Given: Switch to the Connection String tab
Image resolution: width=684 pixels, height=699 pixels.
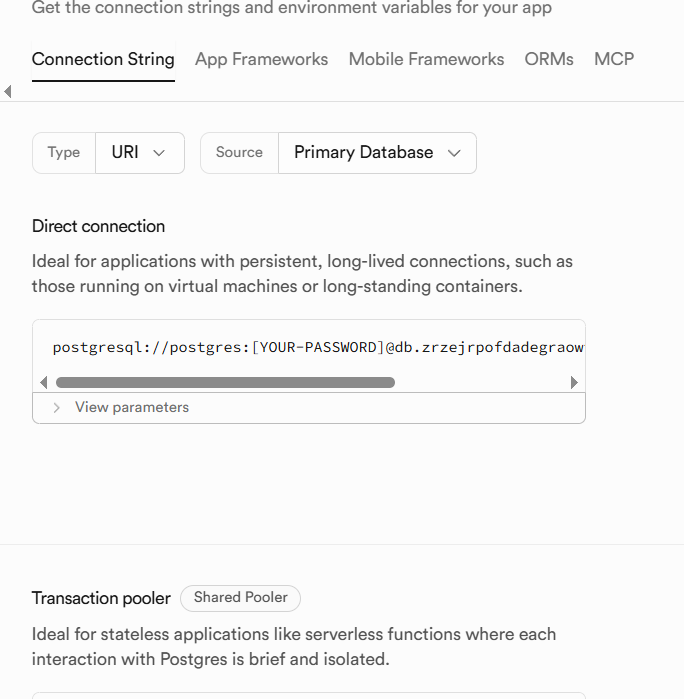Looking at the screenshot, I should click(103, 59).
